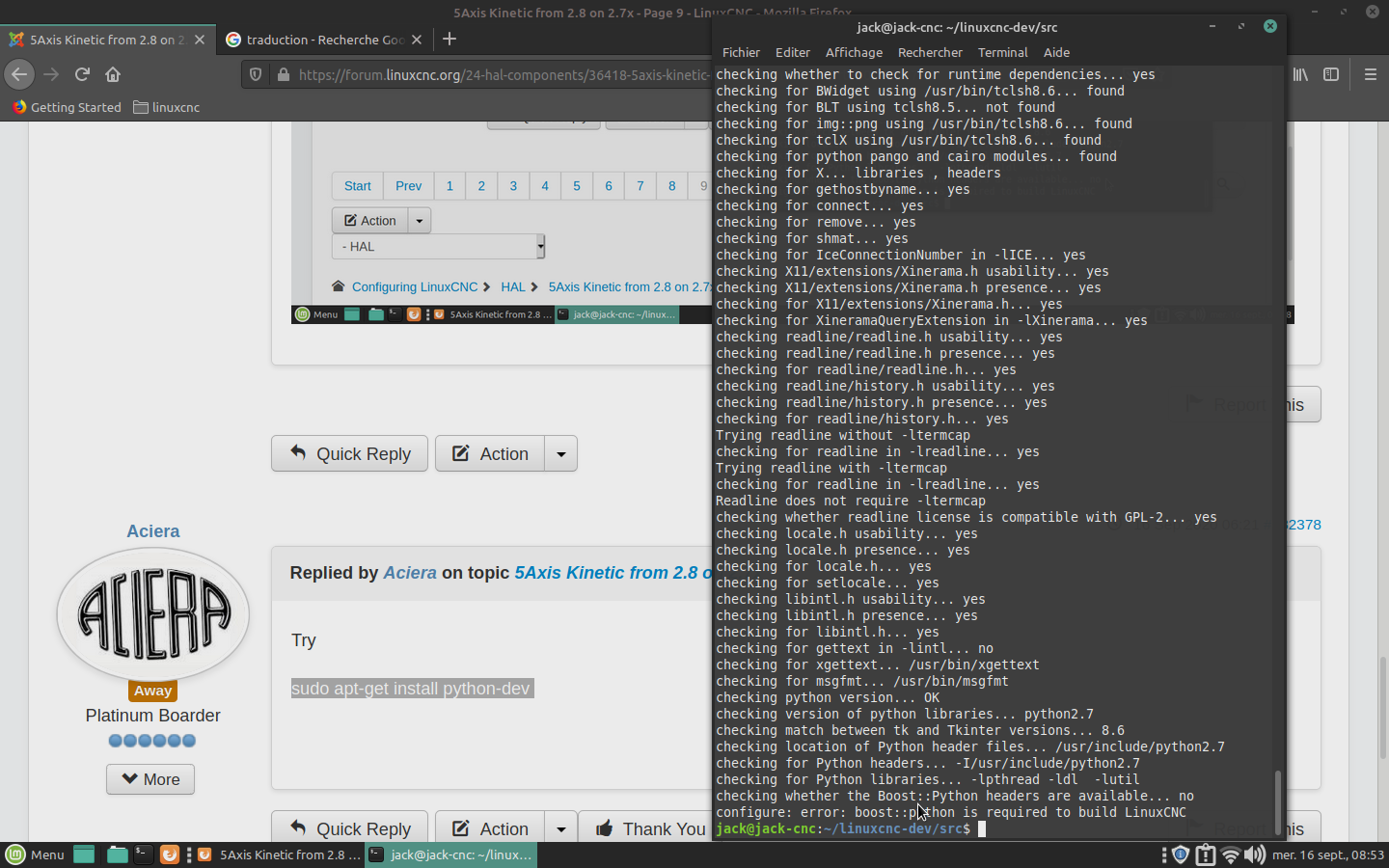This screenshot has height=868, width=1389.
Task: Open a new Firefox tab with plus button
Action: click(x=449, y=40)
